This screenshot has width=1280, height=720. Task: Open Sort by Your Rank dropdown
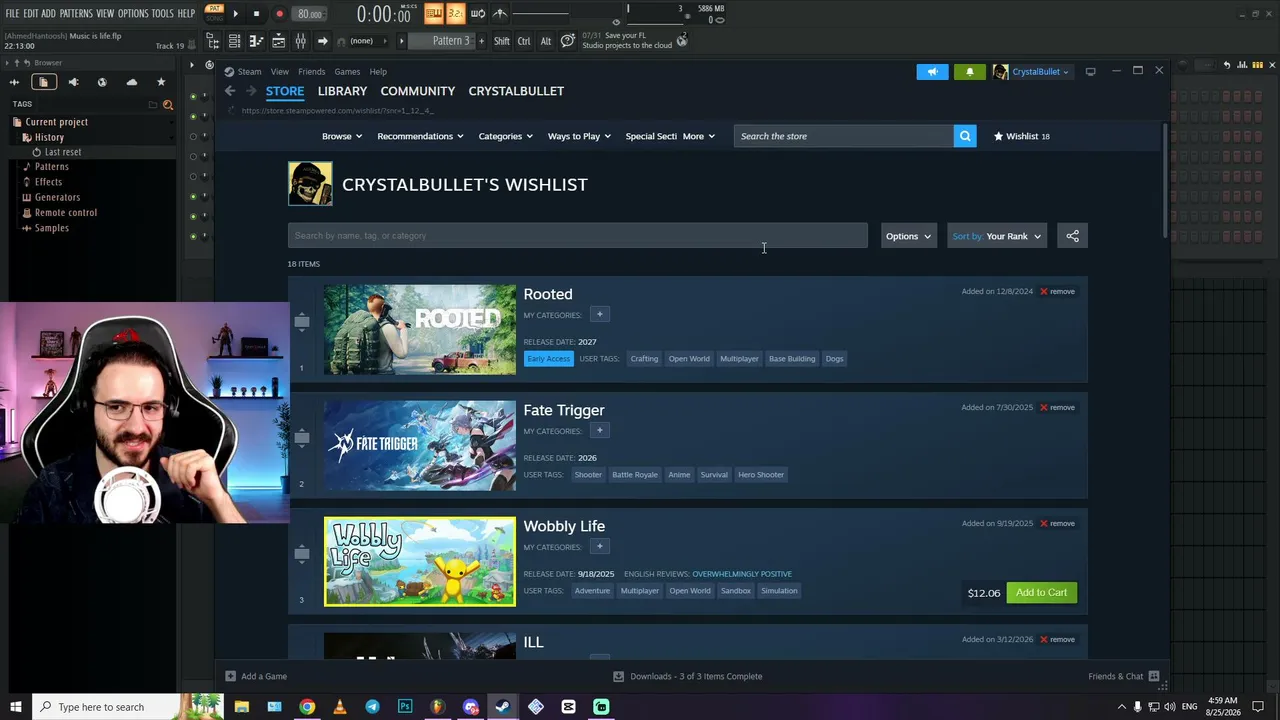coord(997,236)
